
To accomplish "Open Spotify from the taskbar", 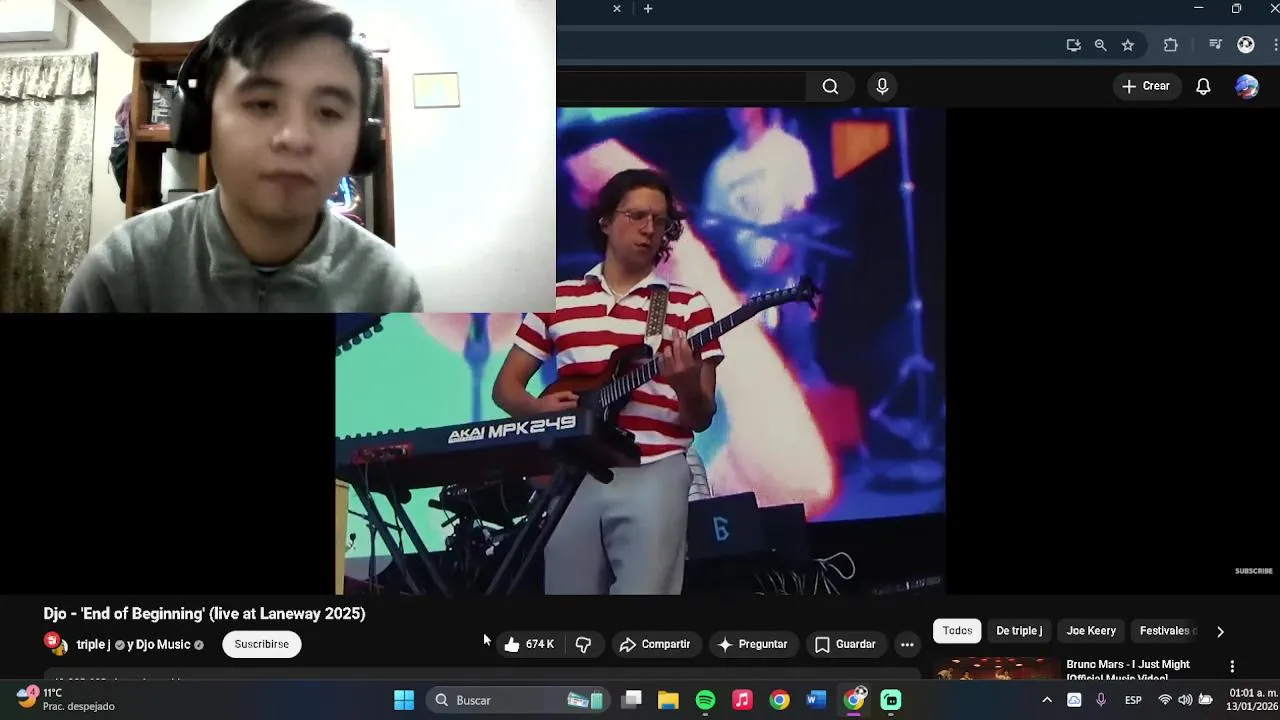I will [x=705, y=700].
